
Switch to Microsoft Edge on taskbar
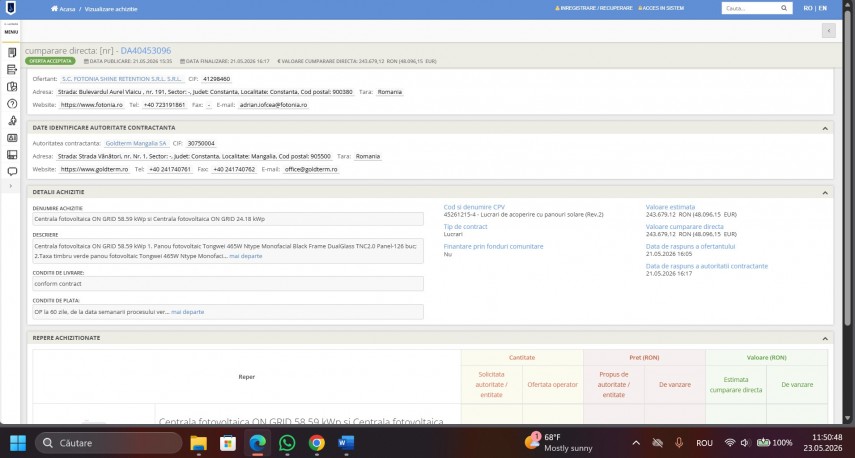[x=257, y=443]
